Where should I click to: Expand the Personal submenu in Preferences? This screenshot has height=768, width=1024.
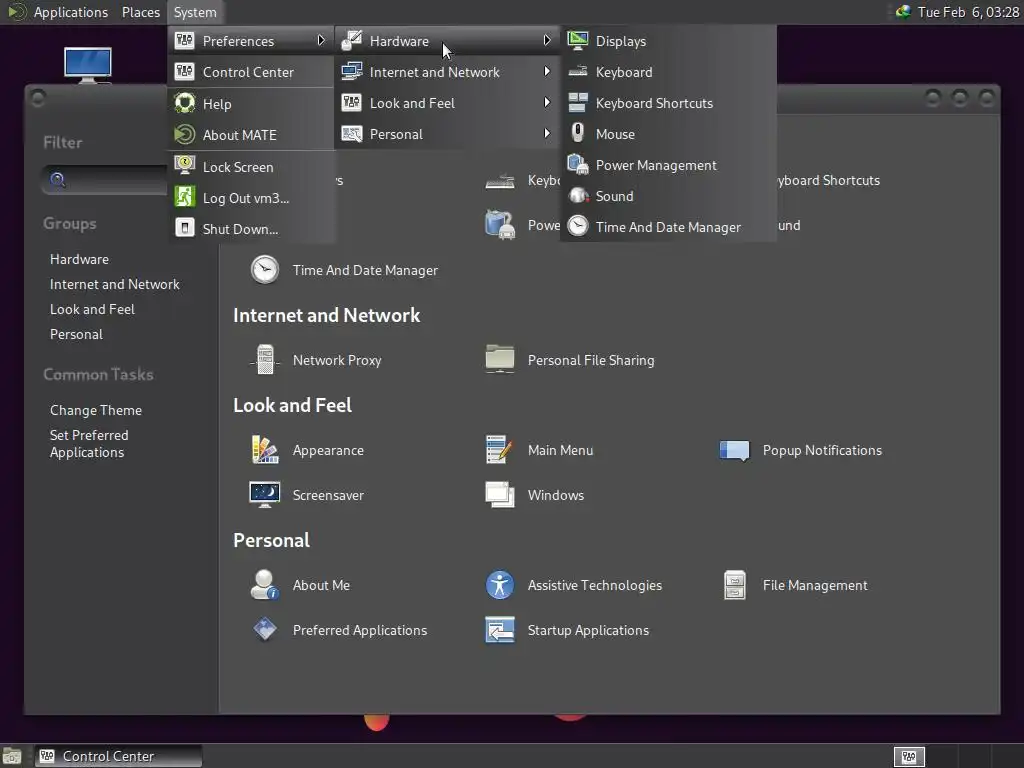tap(447, 134)
